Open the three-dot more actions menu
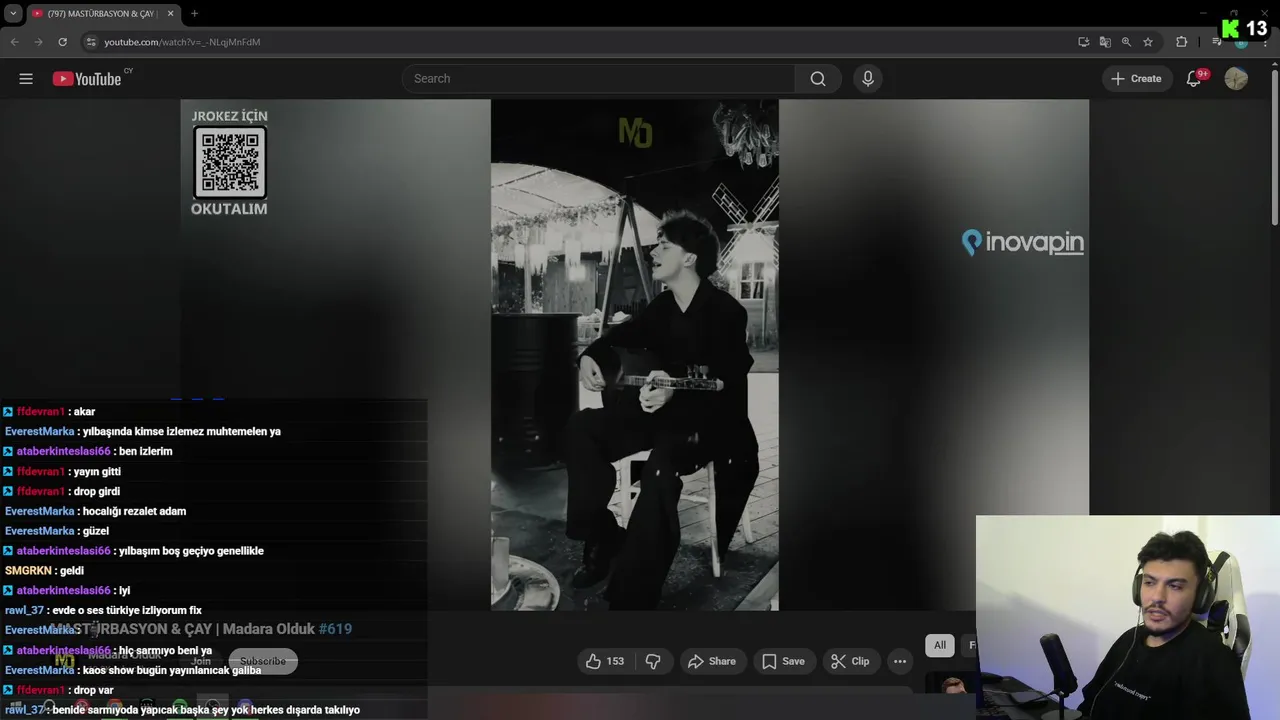The image size is (1280, 720). tap(900, 661)
